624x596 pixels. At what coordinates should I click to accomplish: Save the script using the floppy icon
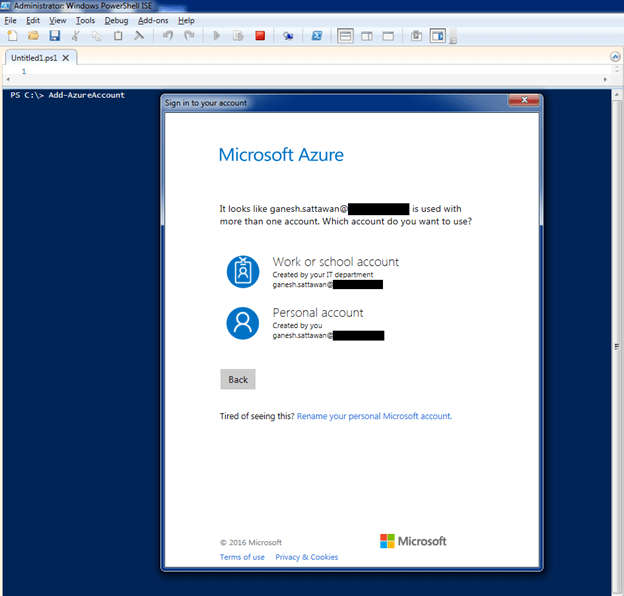point(55,36)
